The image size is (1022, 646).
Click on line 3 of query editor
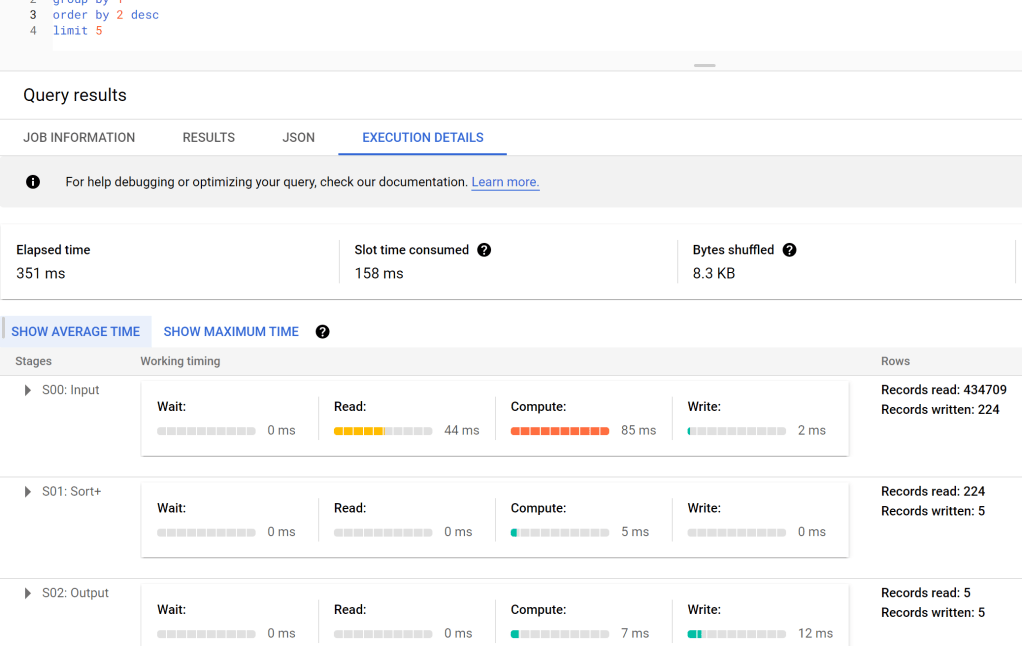point(105,15)
